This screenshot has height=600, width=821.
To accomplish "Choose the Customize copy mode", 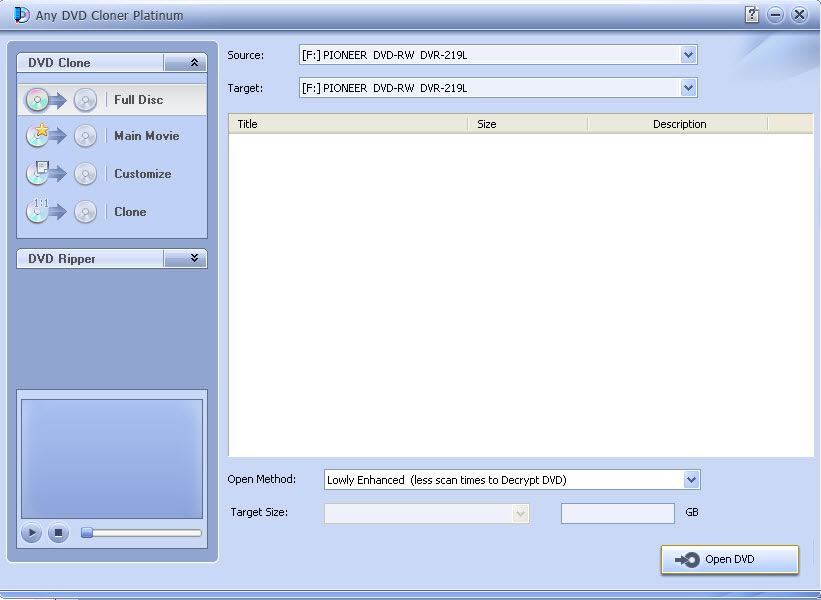I will [x=113, y=174].
